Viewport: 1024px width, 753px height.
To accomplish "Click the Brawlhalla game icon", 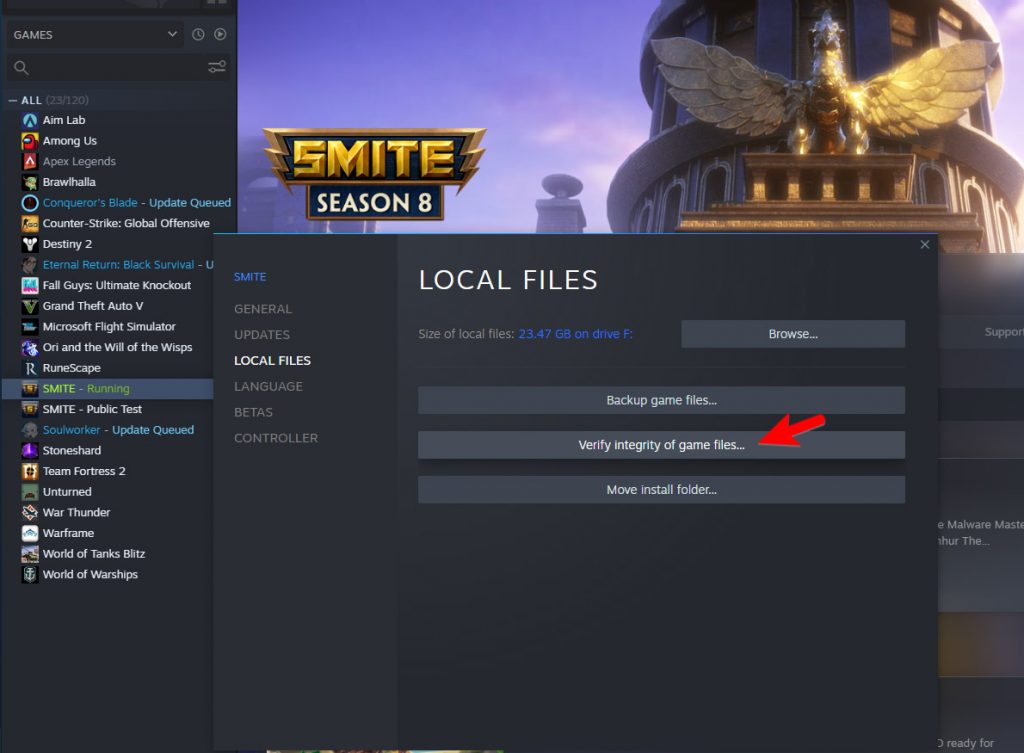I will pos(29,182).
